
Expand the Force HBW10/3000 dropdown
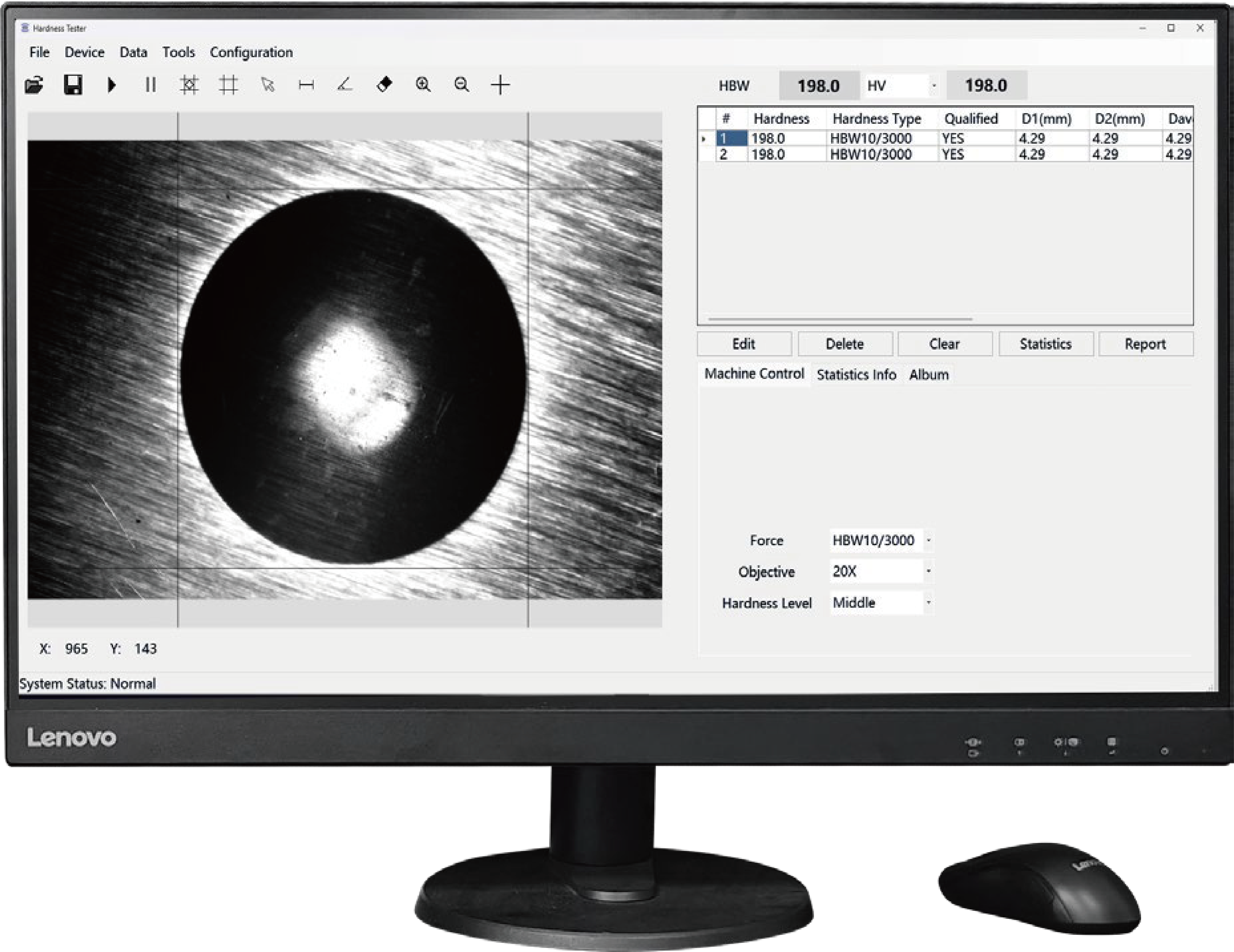(928, 540)
